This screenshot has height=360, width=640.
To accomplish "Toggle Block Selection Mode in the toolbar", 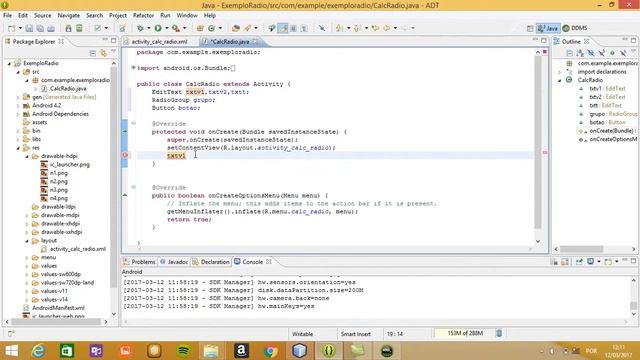I will 293,28.
